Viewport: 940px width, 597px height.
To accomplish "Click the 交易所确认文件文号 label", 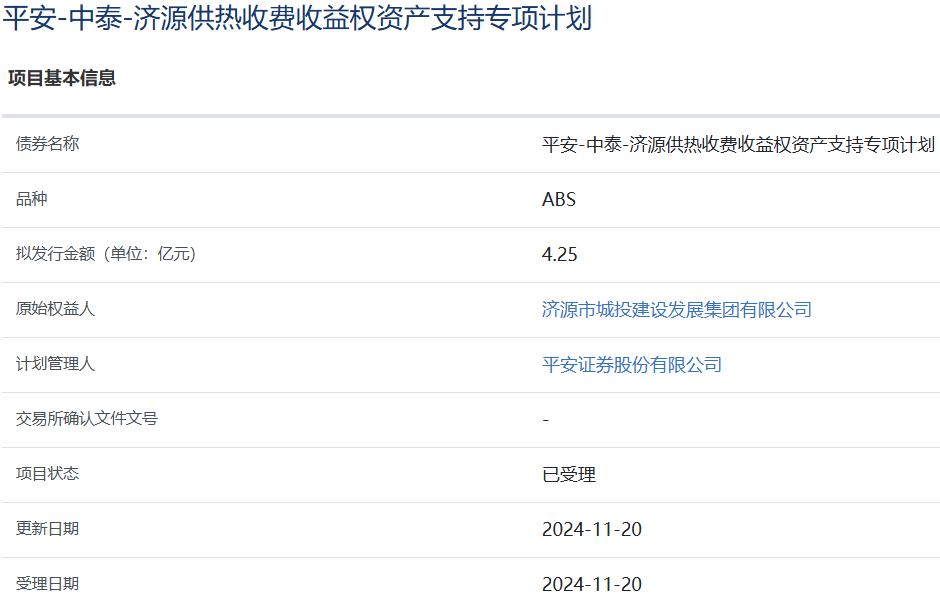I will (x=86, y=419).
